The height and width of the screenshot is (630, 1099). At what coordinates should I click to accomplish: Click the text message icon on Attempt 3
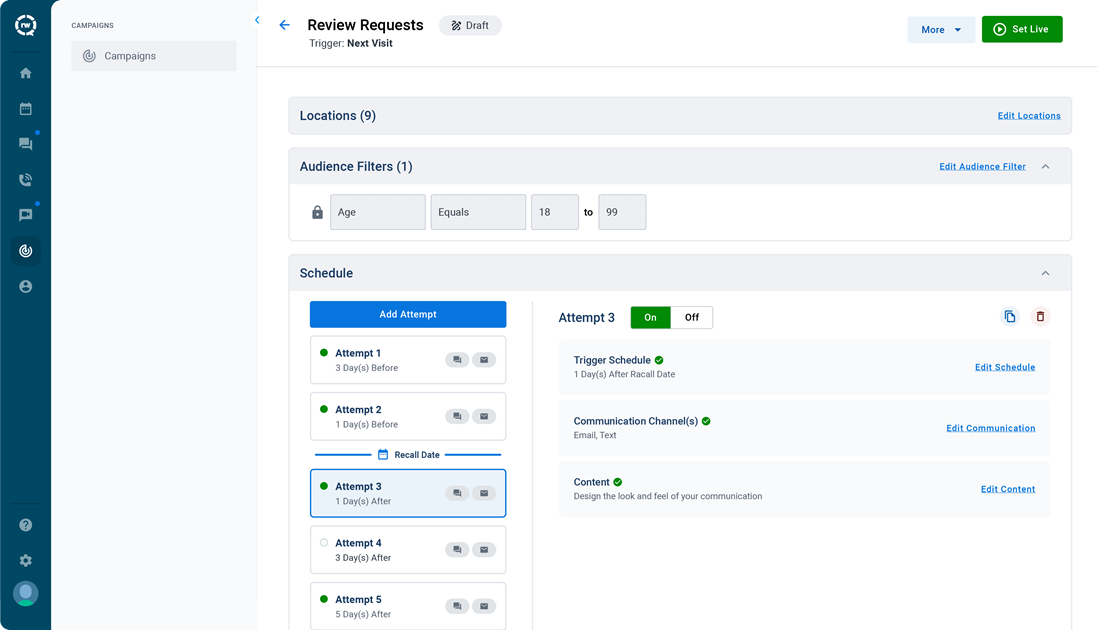(x=457, y=493)
